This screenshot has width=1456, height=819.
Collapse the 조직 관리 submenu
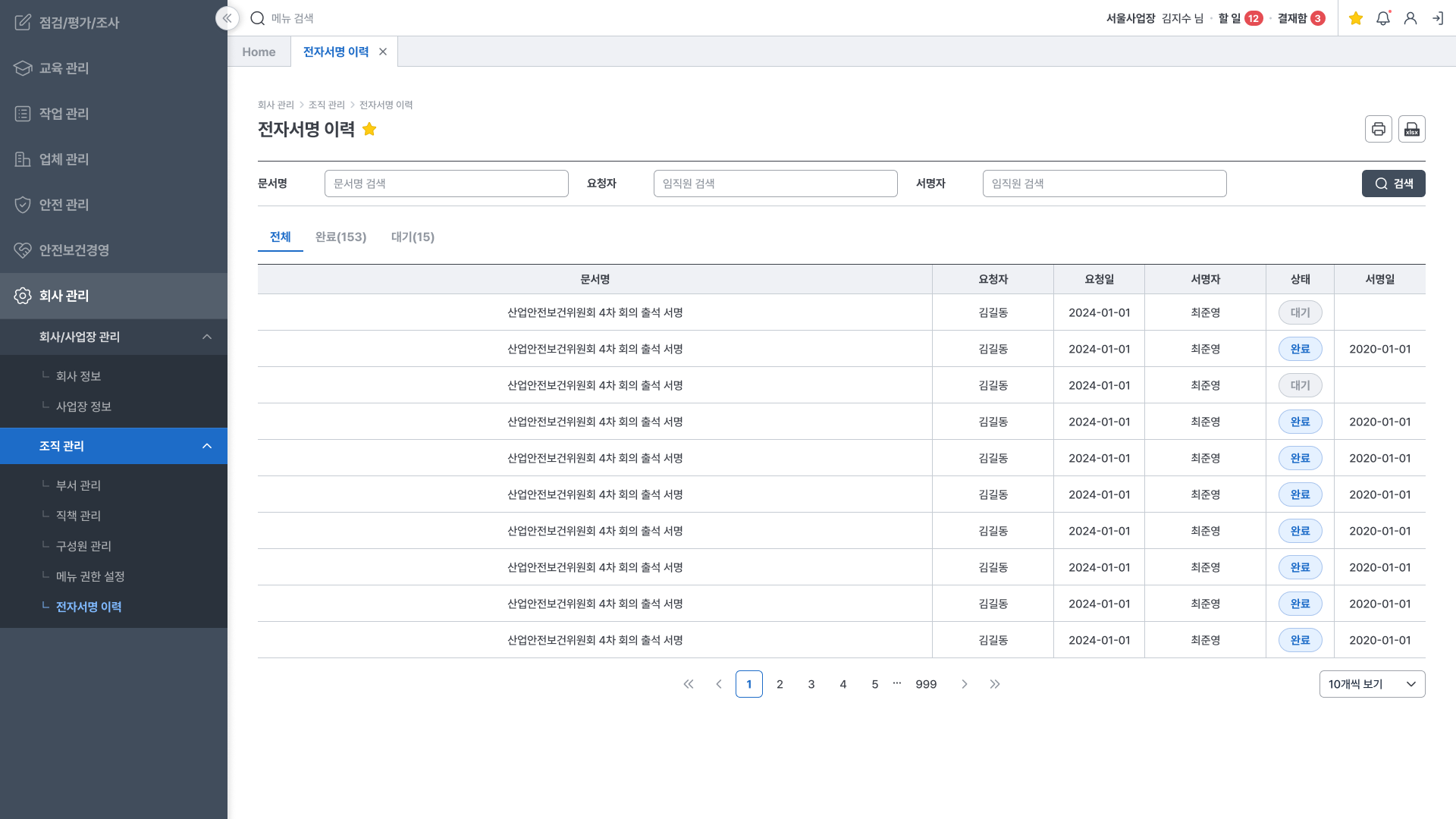206,446
